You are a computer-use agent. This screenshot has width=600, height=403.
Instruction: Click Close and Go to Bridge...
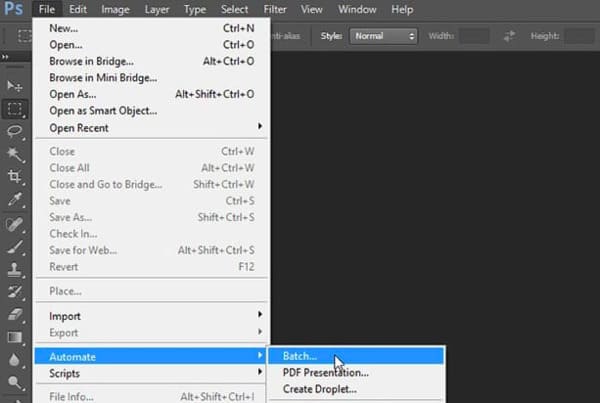tap(152, 184)
